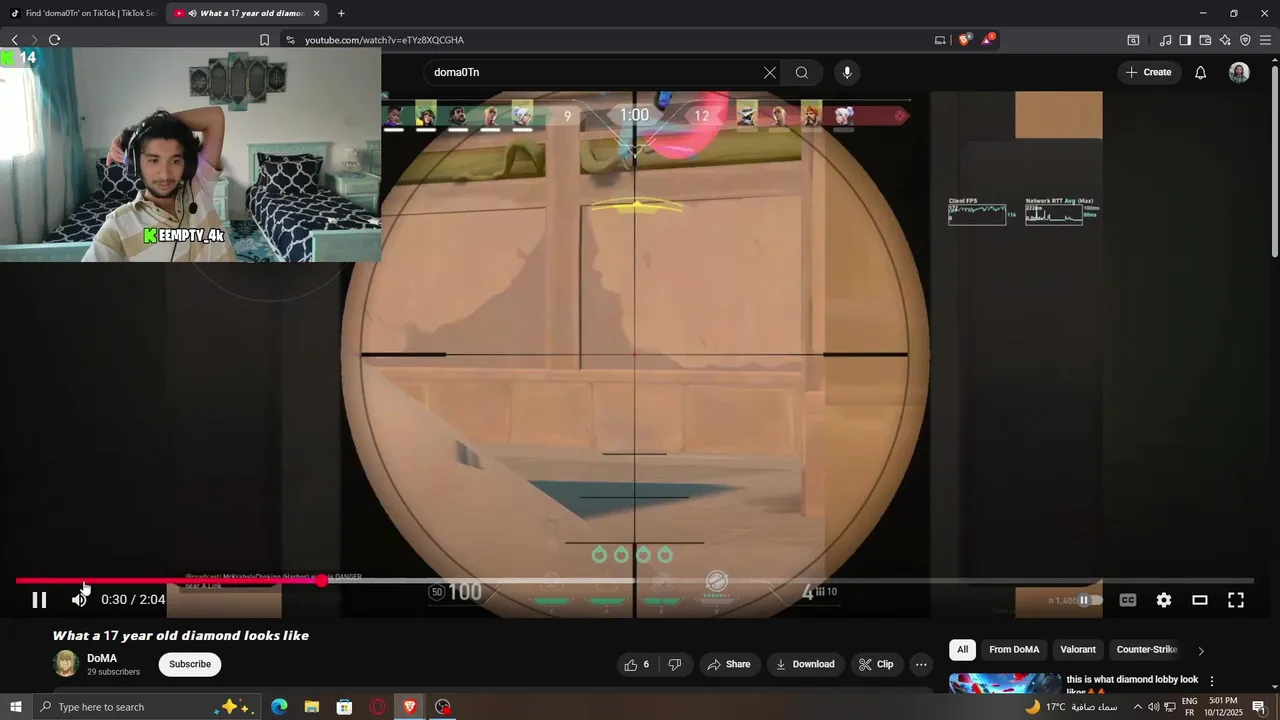Open Opera browser from taskbar
Image resolution: width=1280 pixels, height=720 pixels.
(377, 707)
